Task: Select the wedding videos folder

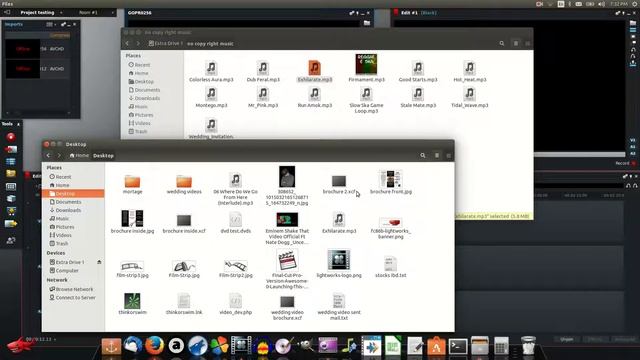Action: coord(184,184)
